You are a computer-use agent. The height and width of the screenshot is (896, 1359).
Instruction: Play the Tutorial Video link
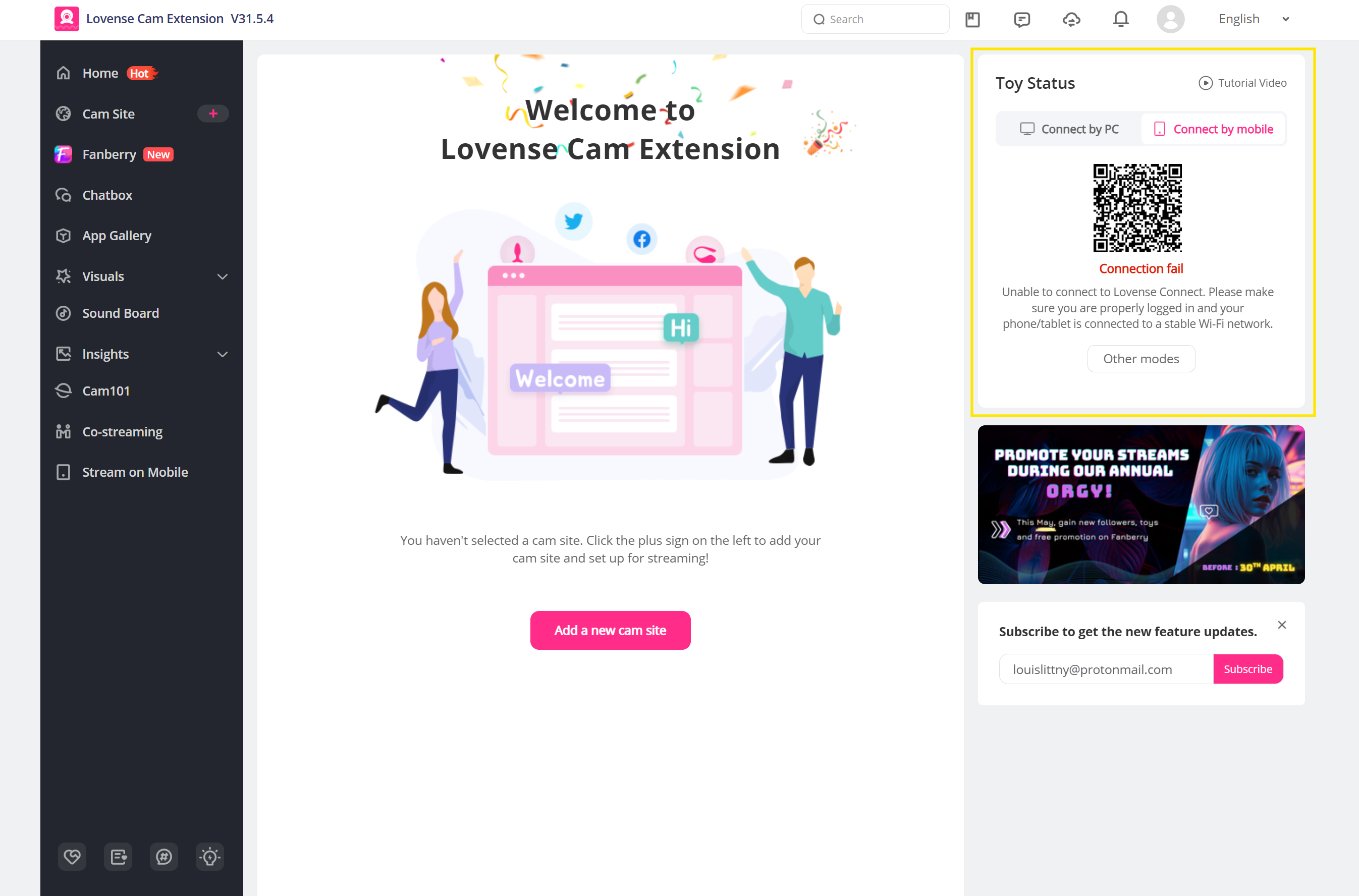(1242, 83)
